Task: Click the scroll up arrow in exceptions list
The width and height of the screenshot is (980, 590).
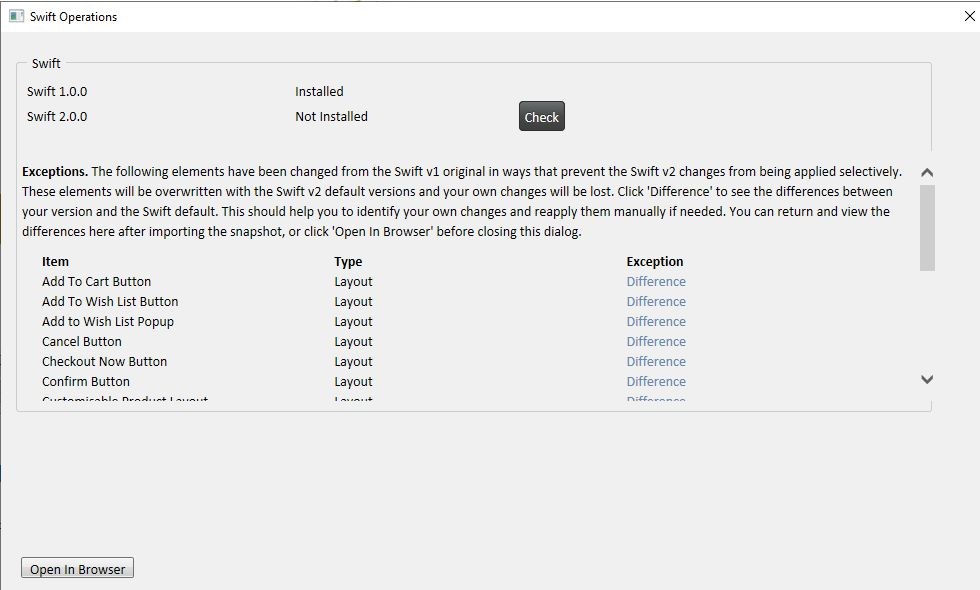Action: pyautogui.click(x=927, y=173)
